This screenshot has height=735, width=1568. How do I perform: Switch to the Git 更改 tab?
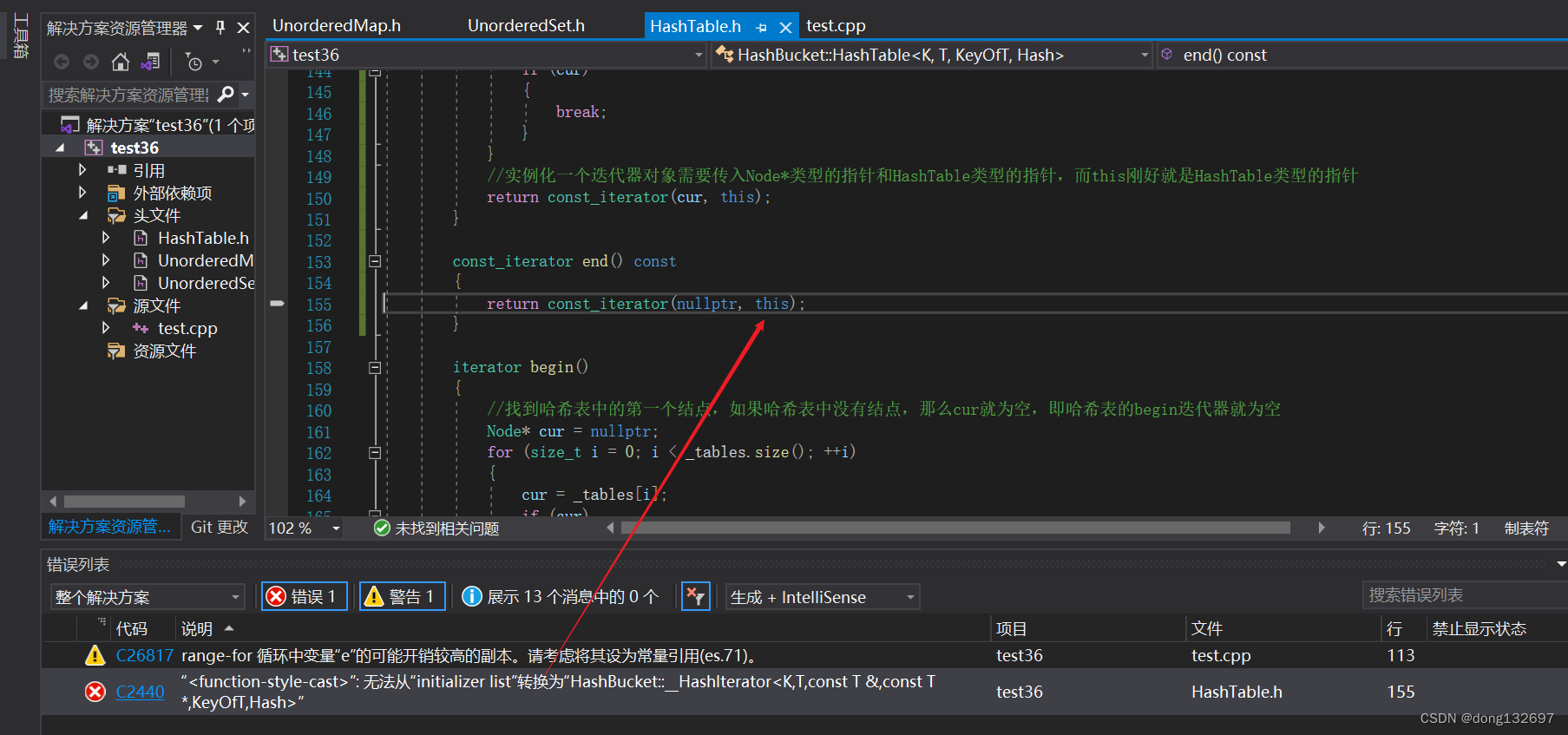(x=219, y=527)
